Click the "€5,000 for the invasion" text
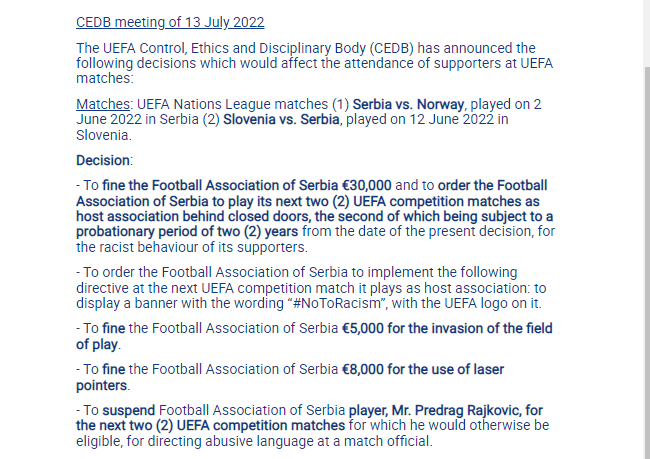650x459 pixels. tap(435, 329)
